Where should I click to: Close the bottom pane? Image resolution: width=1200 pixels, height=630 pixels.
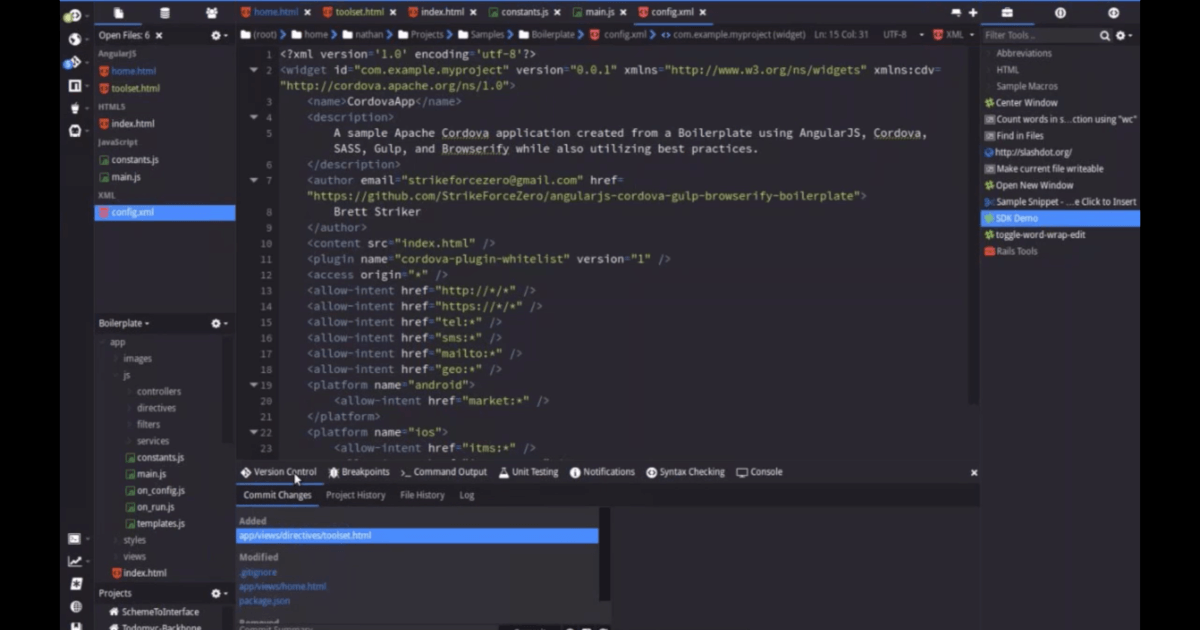pyautogui.click(x=974, y=473)
